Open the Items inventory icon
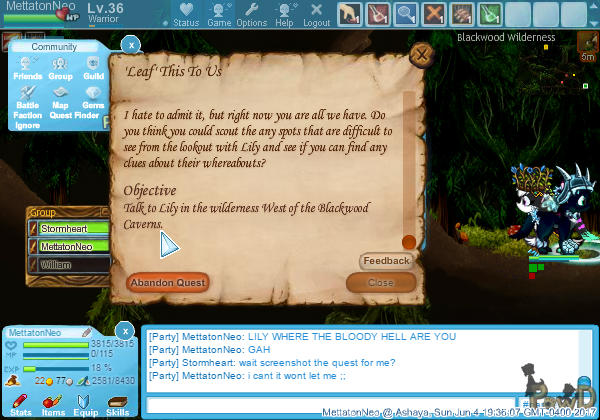 tap(52, 403)
